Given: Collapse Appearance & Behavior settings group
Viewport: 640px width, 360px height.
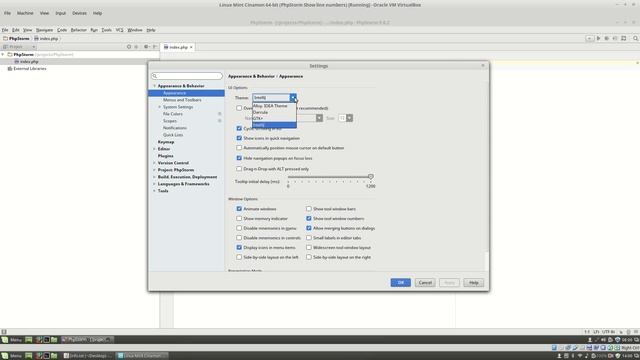Looking at the screenshot, I should 155,86.
